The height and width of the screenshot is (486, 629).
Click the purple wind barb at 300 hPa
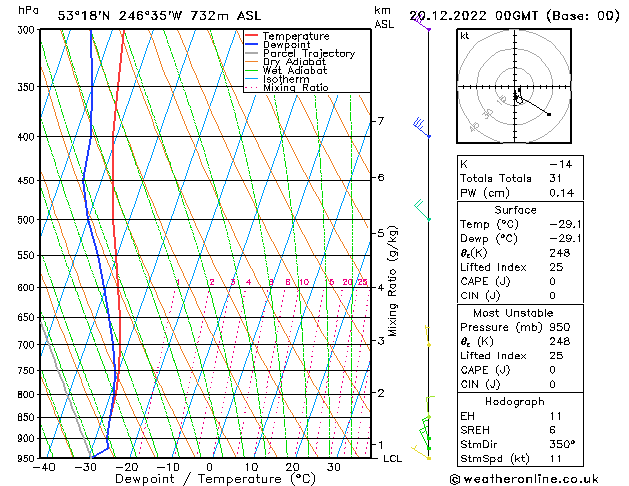(420, 22)
